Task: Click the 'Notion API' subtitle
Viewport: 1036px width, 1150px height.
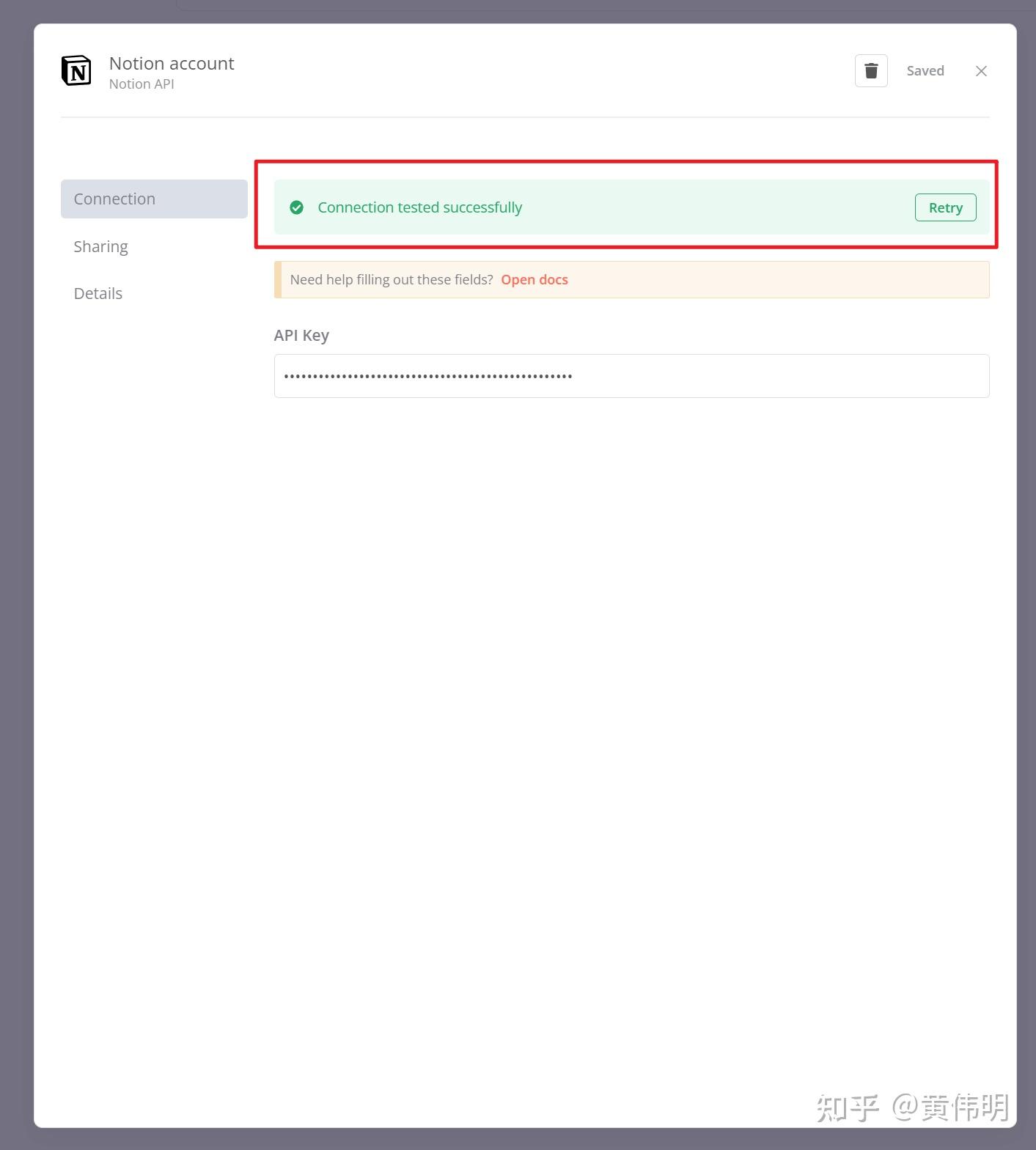Action: click(x=142, y=84)
